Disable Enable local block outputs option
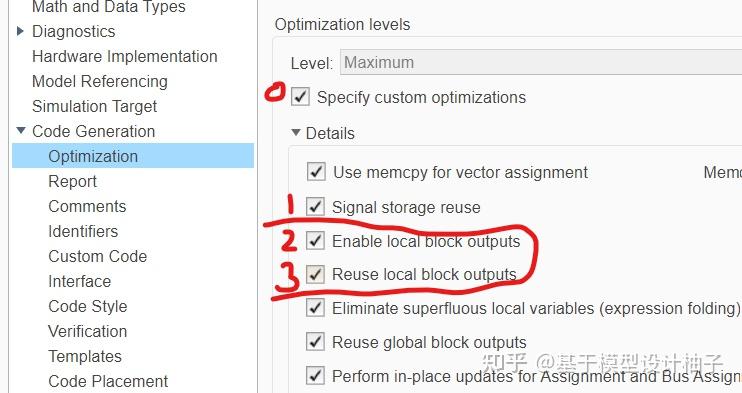Screen dimensions: 742x393 tap(315, 241)
